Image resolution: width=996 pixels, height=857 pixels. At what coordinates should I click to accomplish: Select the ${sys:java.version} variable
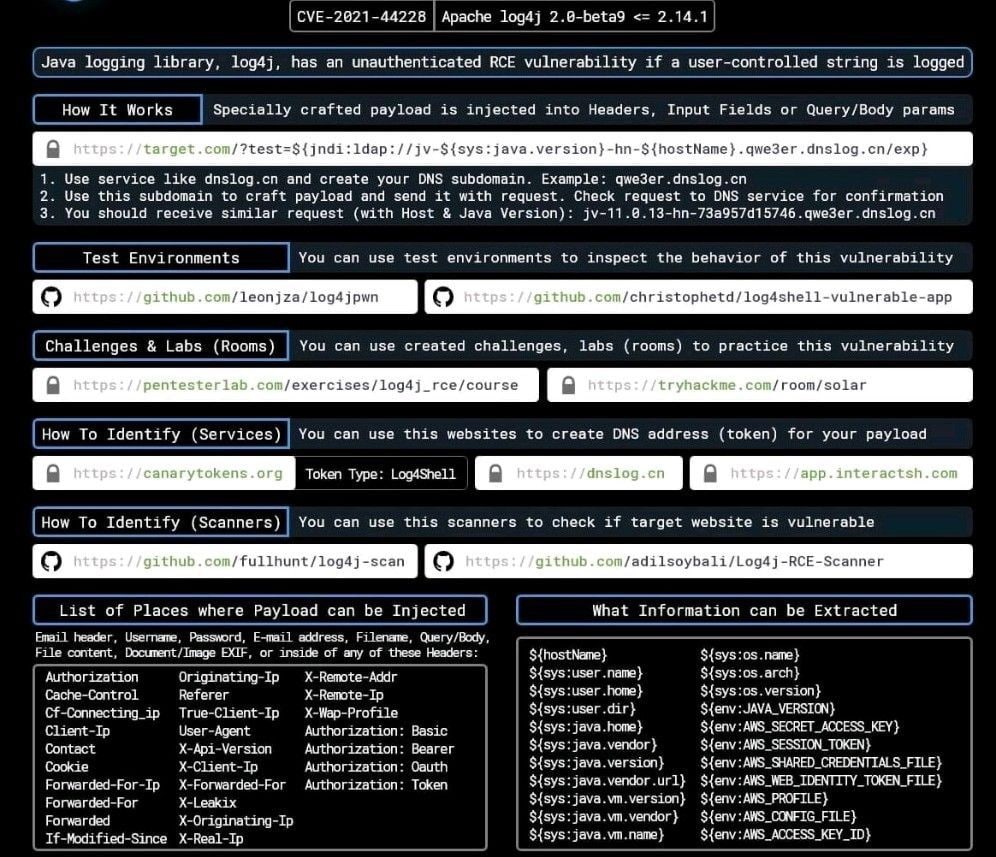pos(596,762)
